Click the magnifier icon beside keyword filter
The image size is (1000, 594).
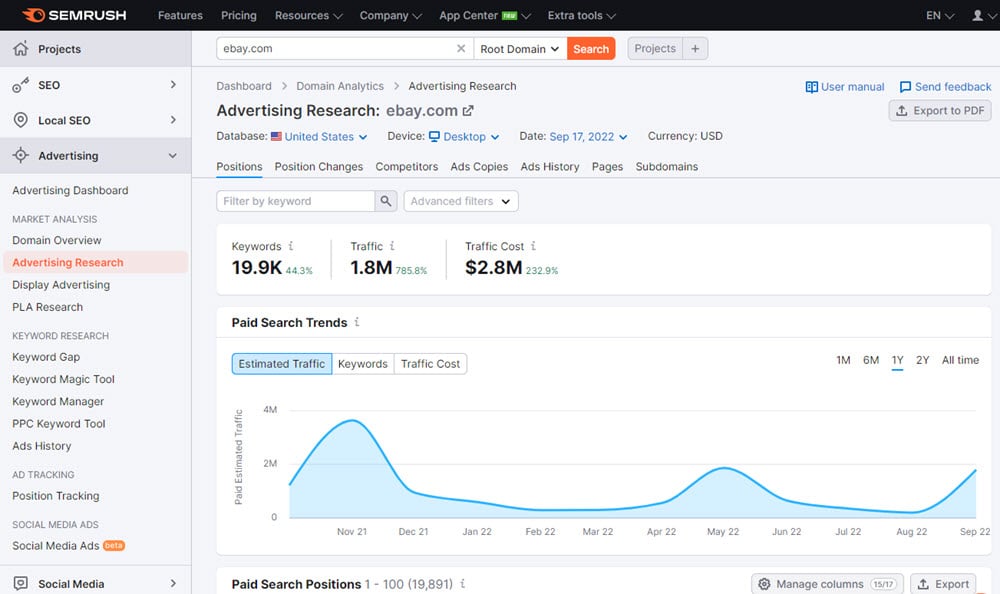coord(386,201)
